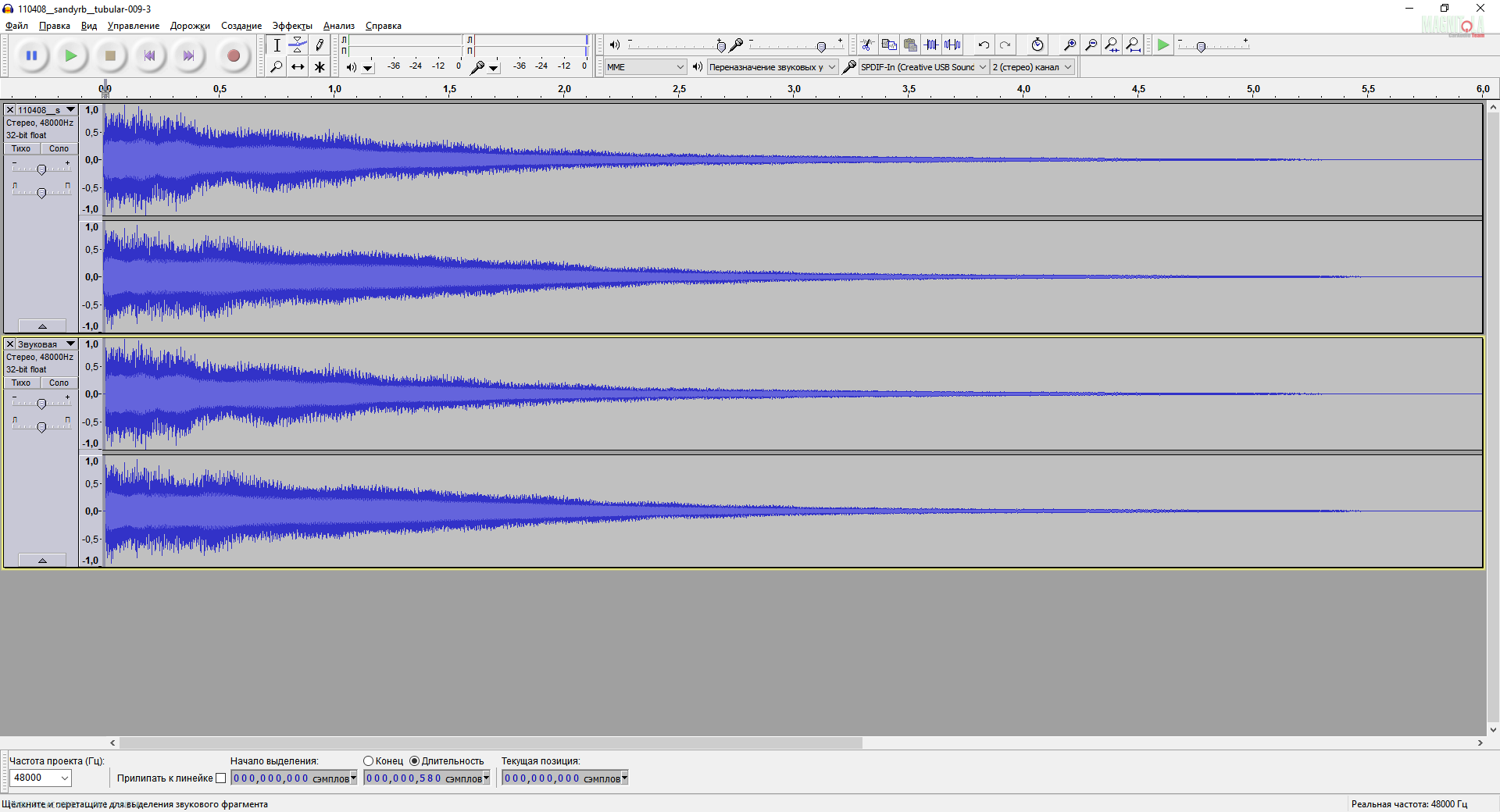
Task: Click the Record button
Action: pyautogui.click(x=233, y=55)
